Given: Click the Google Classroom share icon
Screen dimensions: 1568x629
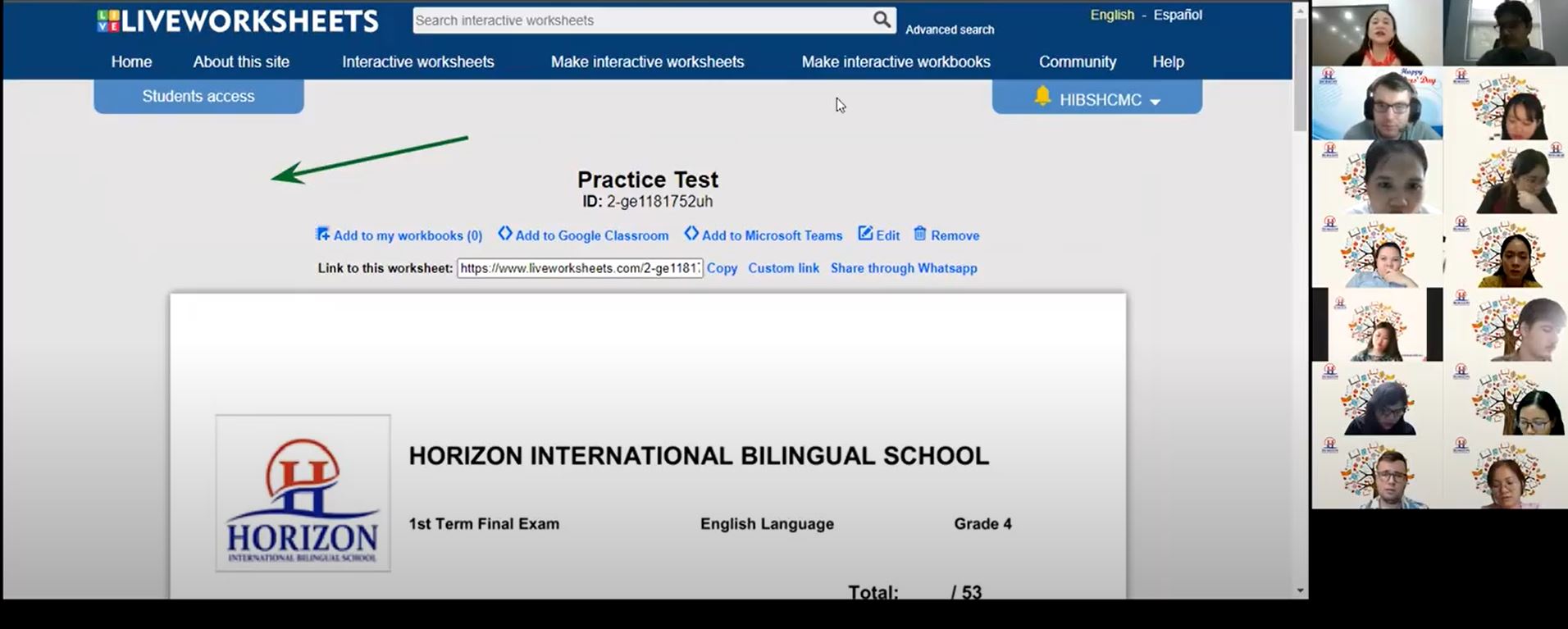Looking at the screenshot, I should (x=505, y=234).
